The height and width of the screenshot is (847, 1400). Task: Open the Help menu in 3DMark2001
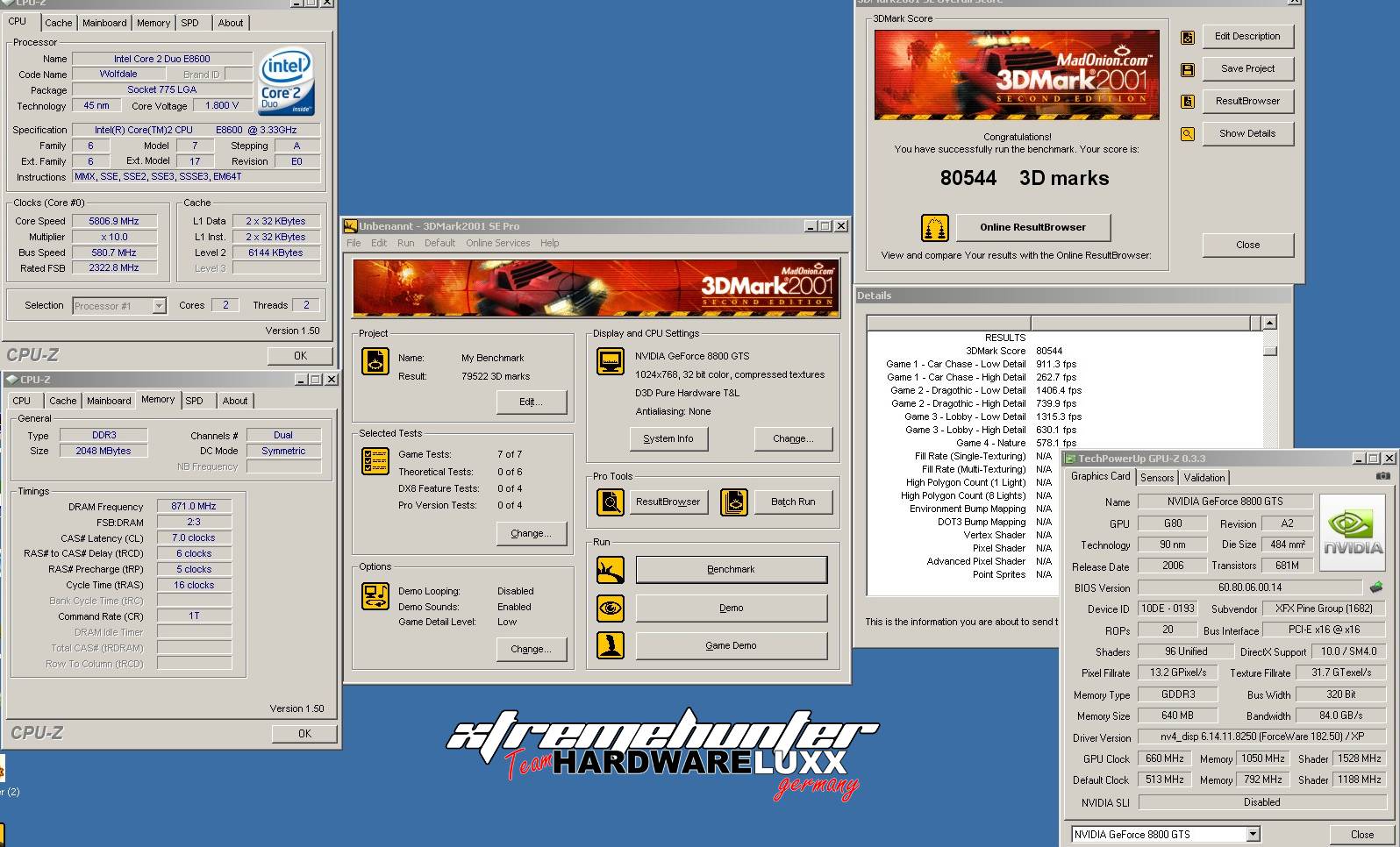click(x=549, y=244)
